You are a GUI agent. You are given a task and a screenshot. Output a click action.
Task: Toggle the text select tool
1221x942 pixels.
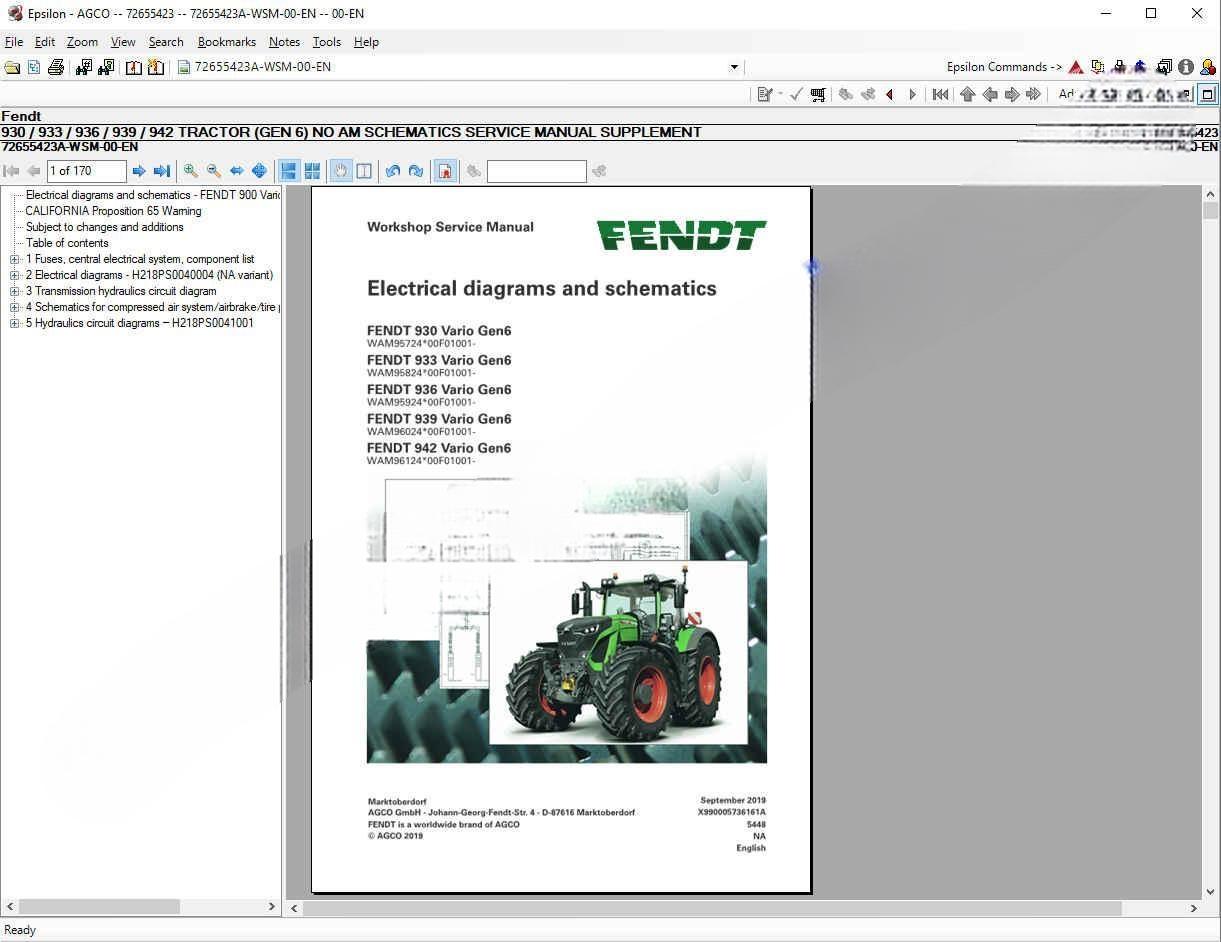point(364,171)
